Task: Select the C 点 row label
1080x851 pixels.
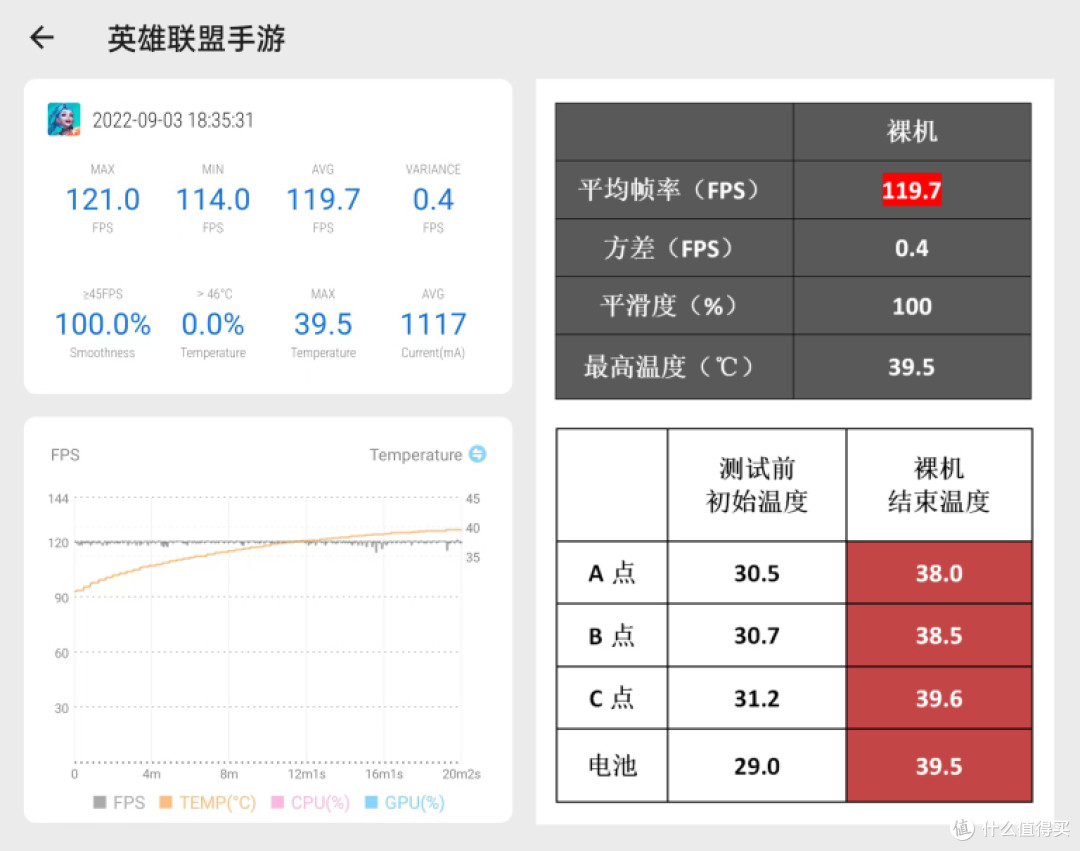Action: click(x=612, y=698)
